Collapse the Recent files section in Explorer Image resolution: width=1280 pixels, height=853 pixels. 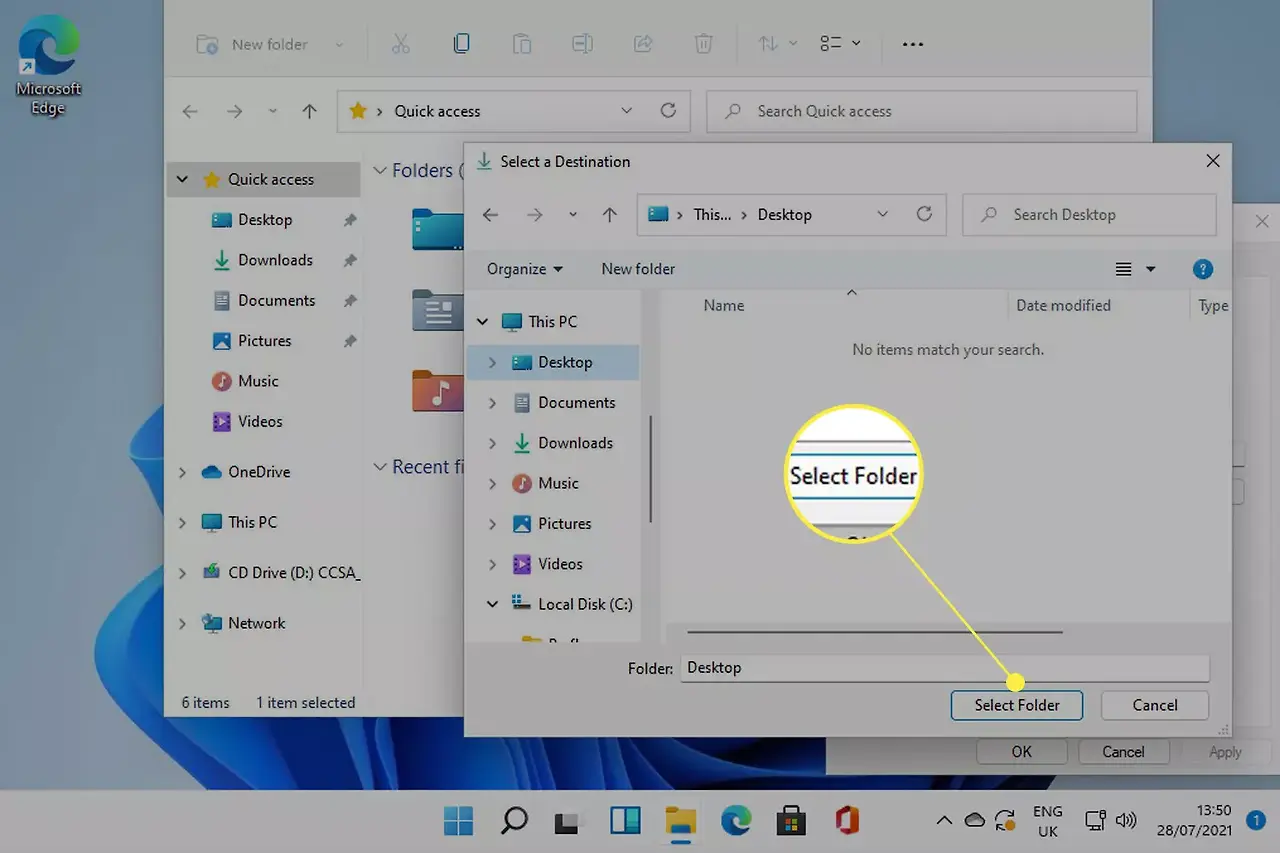click(x=380, y=467)
